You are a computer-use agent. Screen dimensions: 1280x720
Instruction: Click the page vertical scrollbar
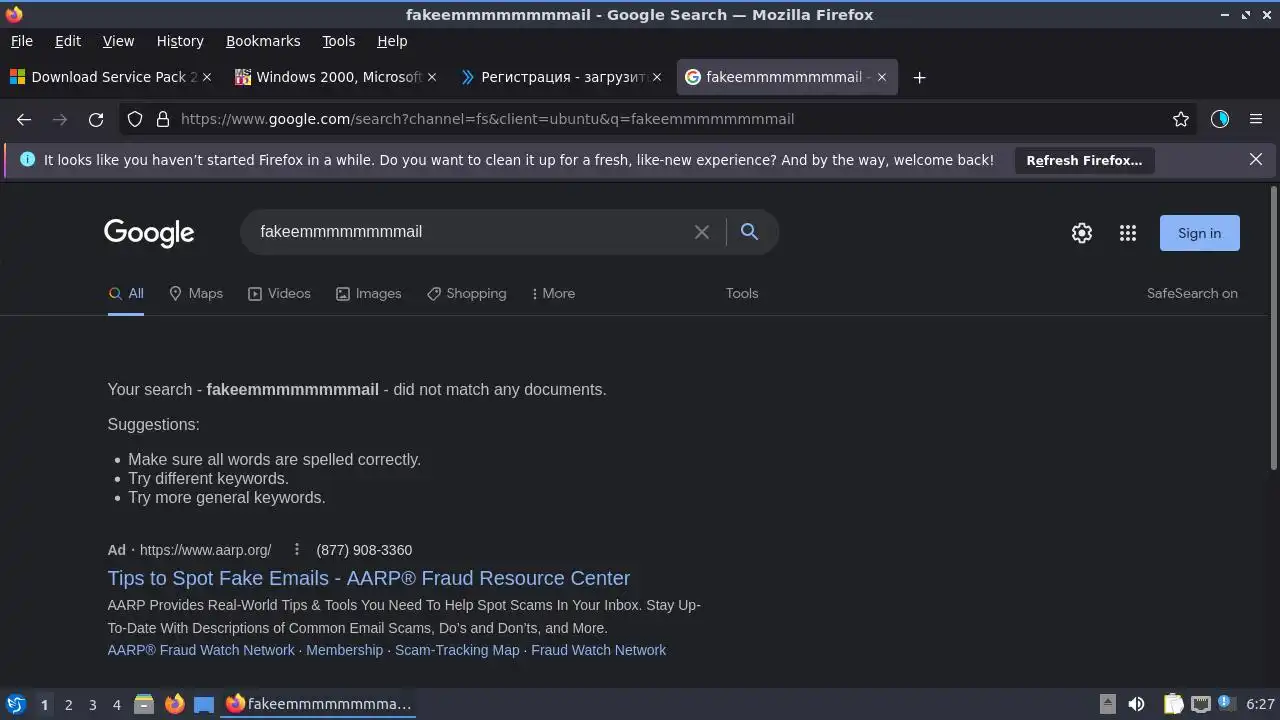point(1273,327)
